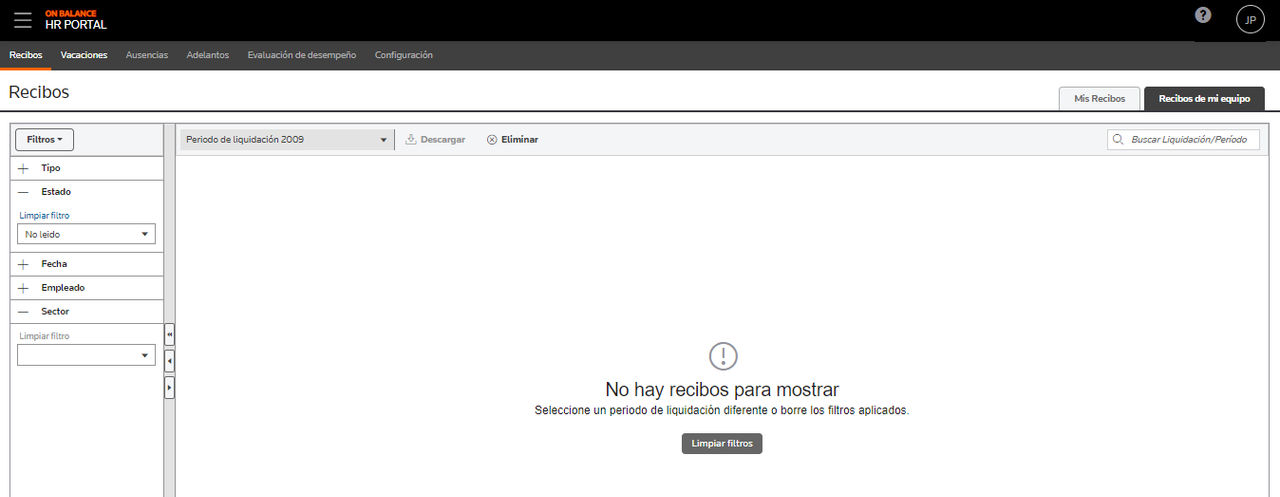Focus the Buscar Liquidación/Período search field
The width and height of the screenshot is (1280, 497).
pos(1183,140)
